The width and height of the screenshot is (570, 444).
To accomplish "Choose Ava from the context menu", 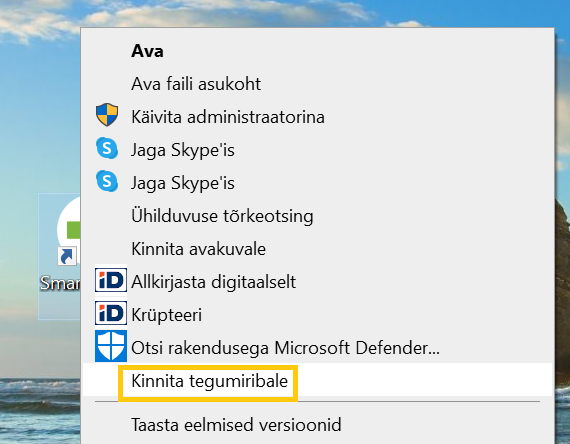I will [147, 51].
